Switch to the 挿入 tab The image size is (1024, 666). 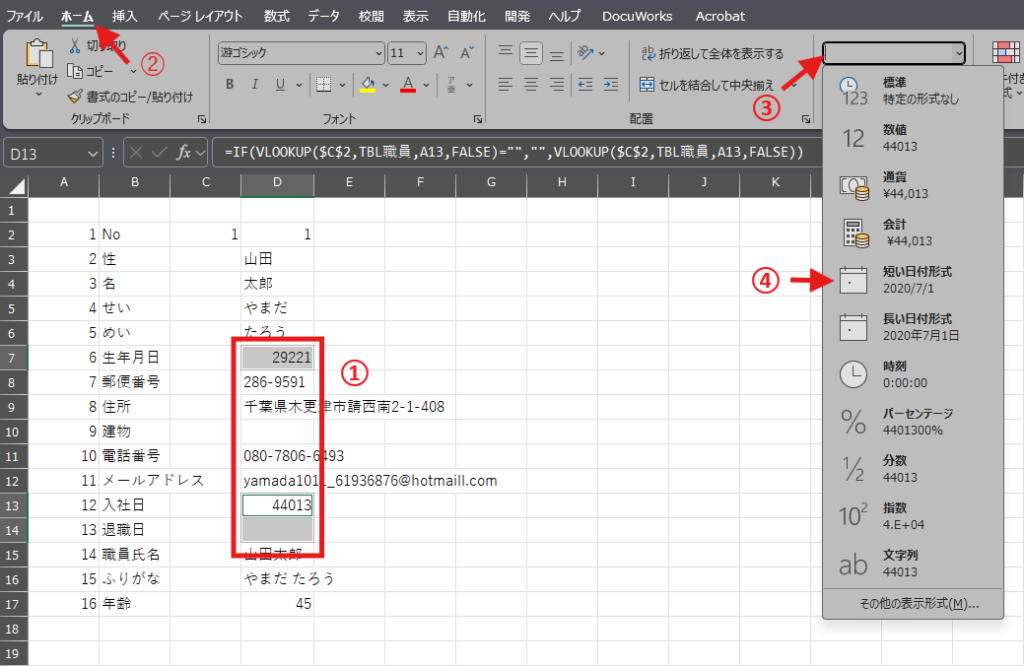point(125,16)
